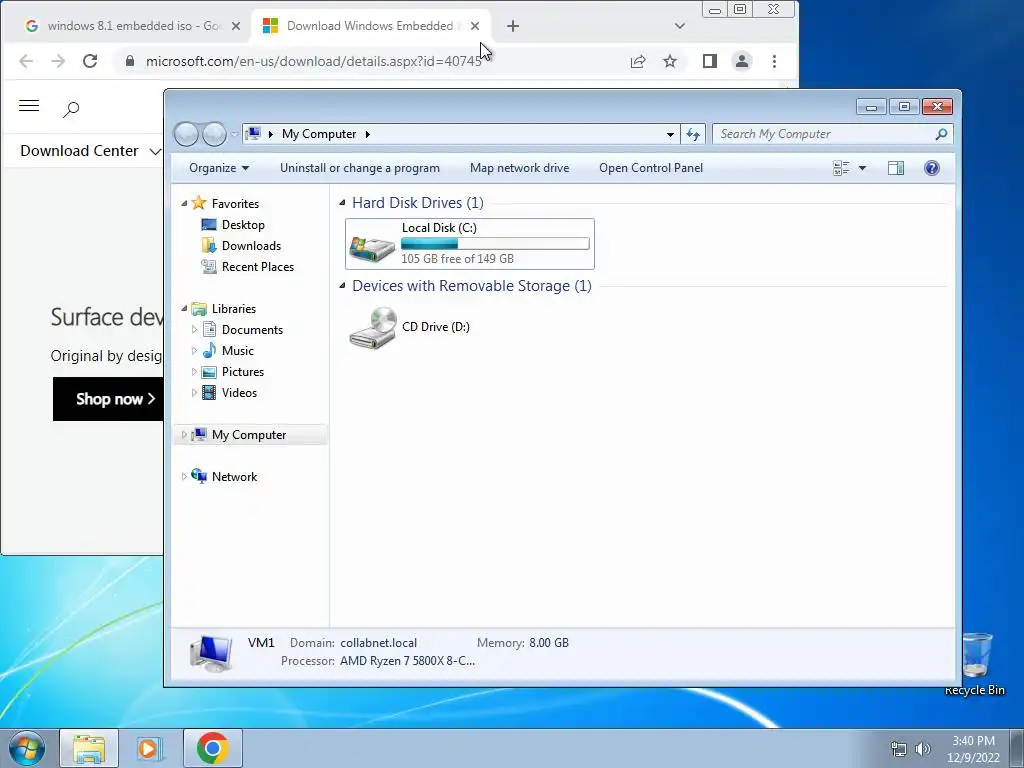Click Chrome's back arrow

coord(25,61)
